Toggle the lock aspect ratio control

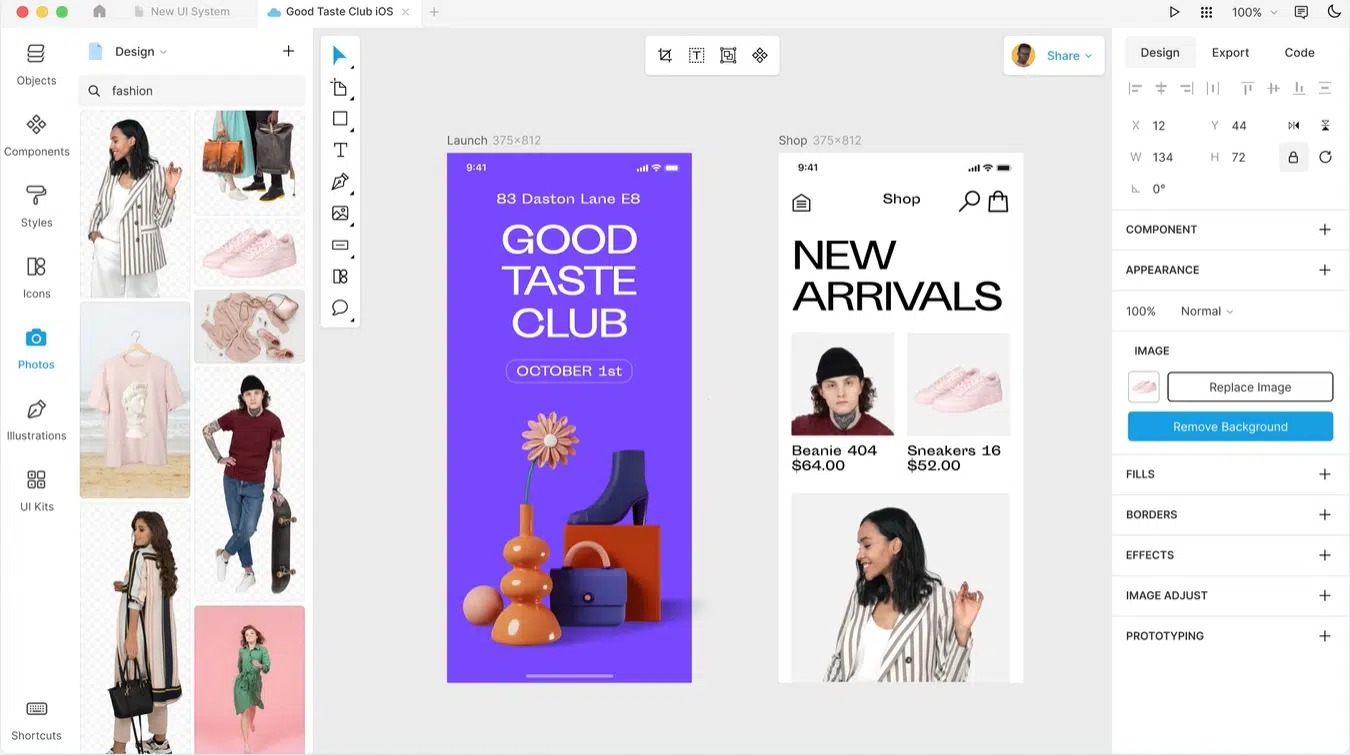(1293, 157)
